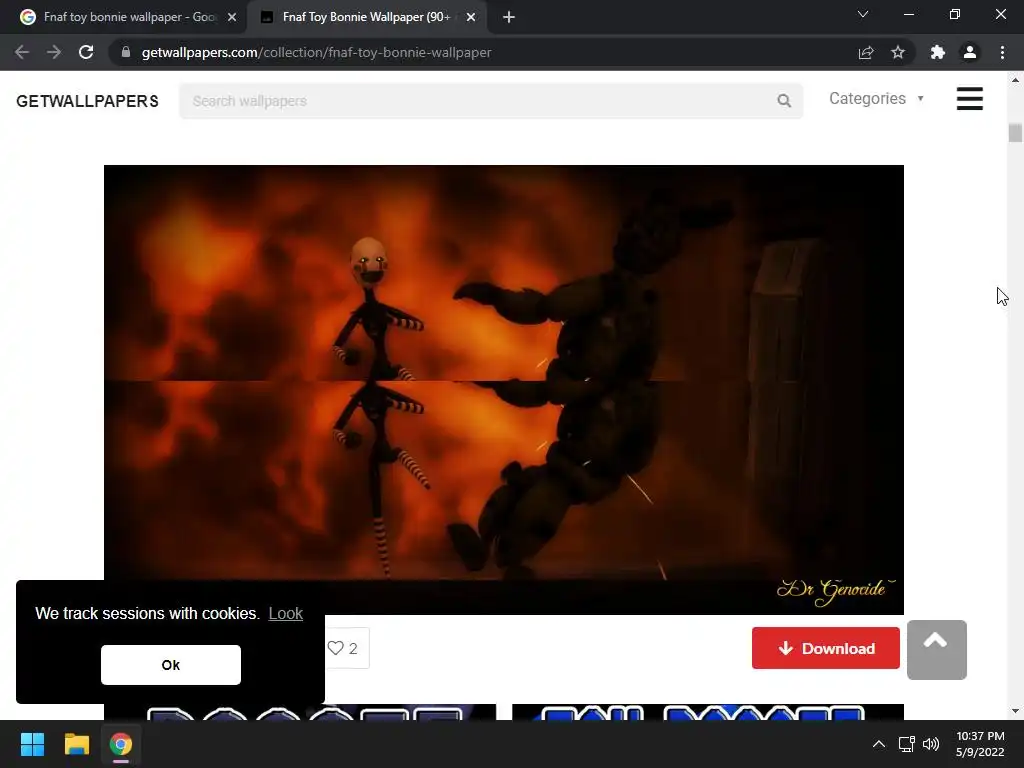Viewport: 1024px width, 768px height.
Task: Go forward to next page
Action: [54, 52]
